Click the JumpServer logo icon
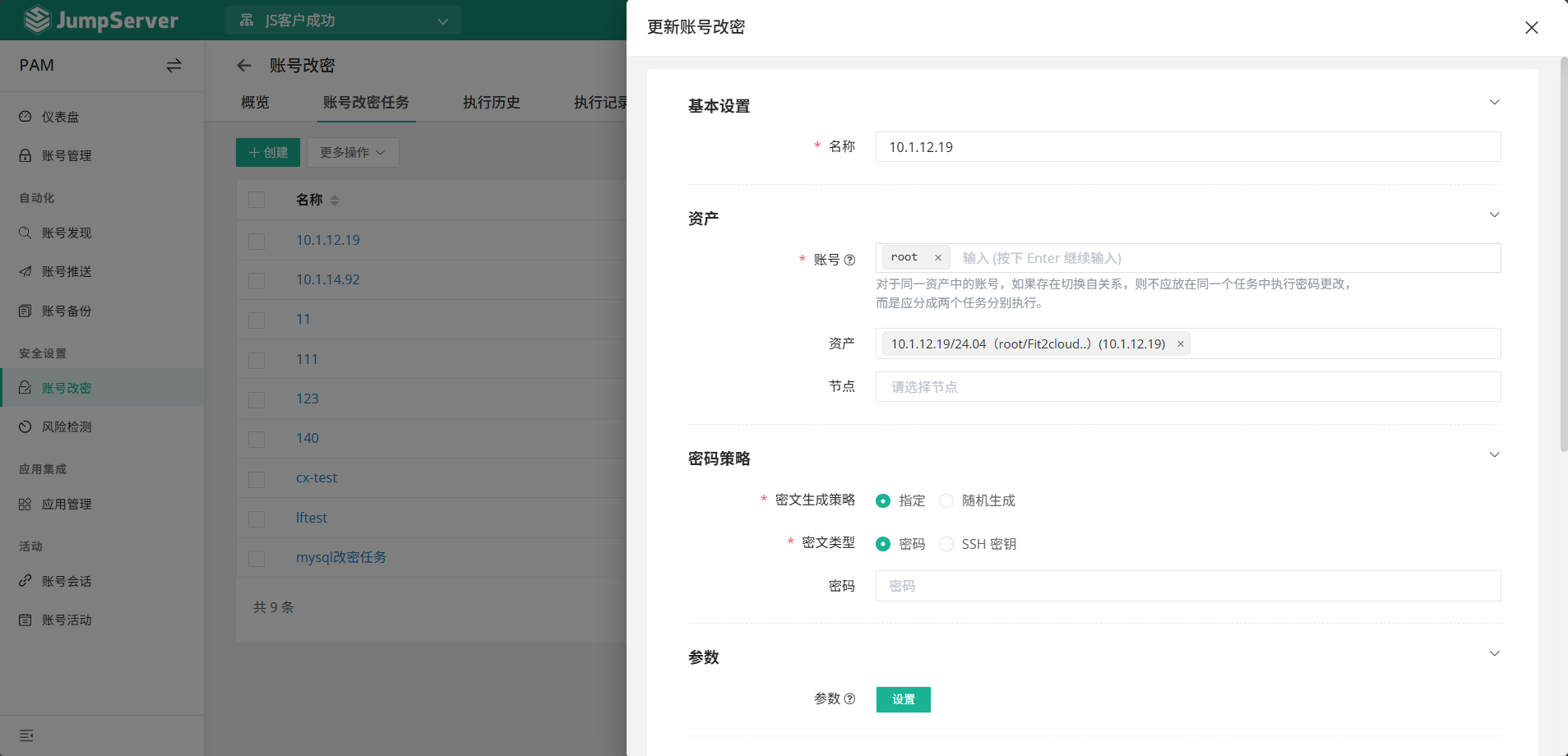The image size is (1568, 756). (38, 19)
